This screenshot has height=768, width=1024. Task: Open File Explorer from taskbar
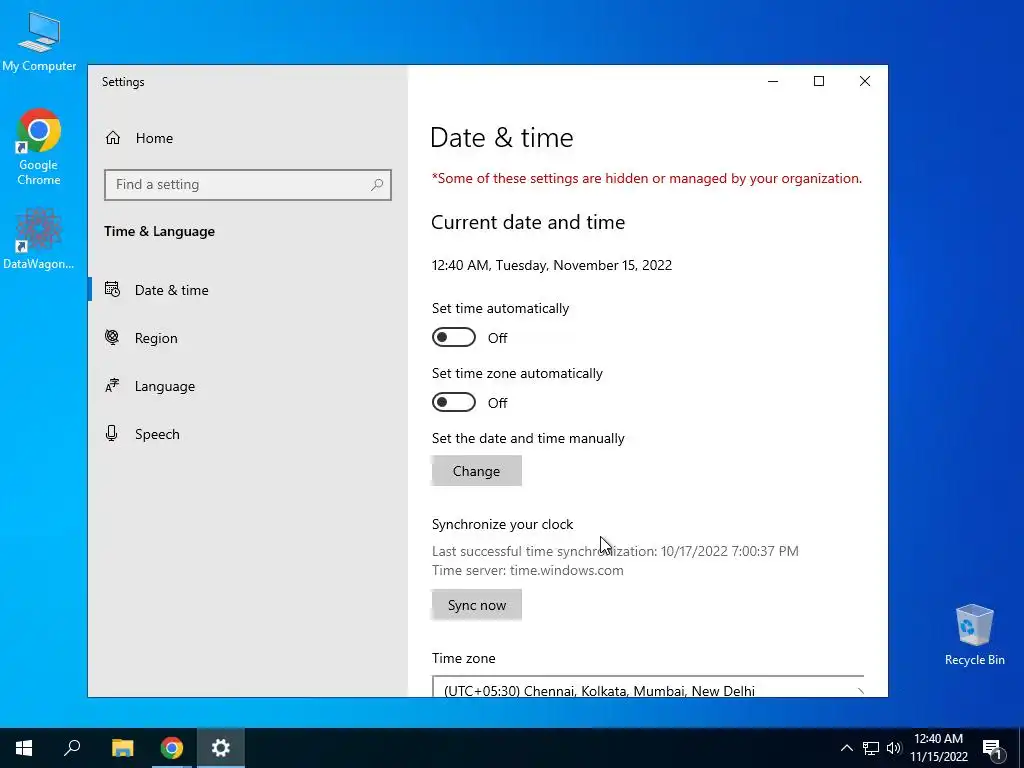(122, 748)
